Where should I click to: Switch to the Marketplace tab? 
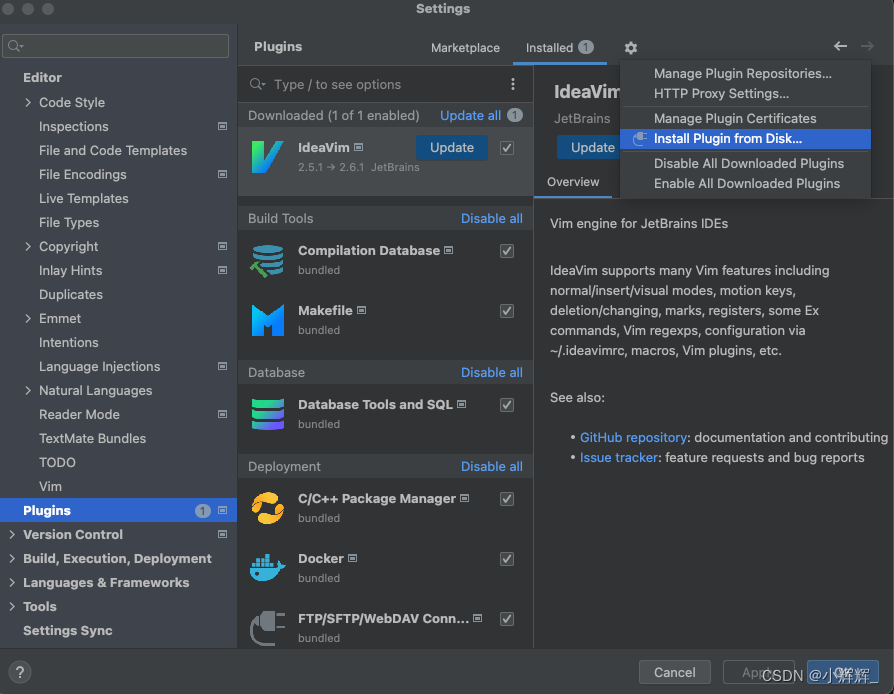click(465, 47)
